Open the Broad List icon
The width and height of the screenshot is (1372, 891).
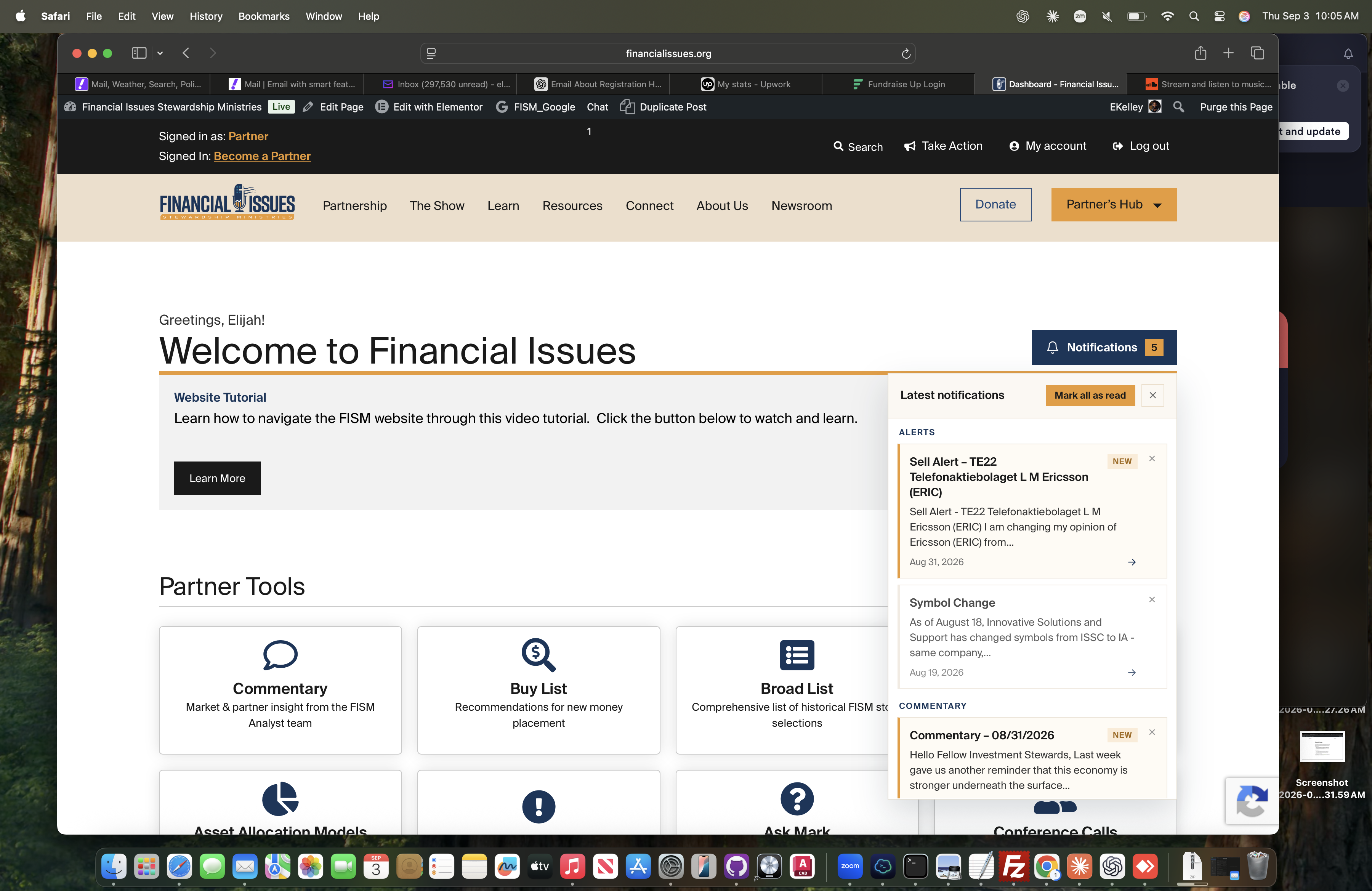[797, 655]
